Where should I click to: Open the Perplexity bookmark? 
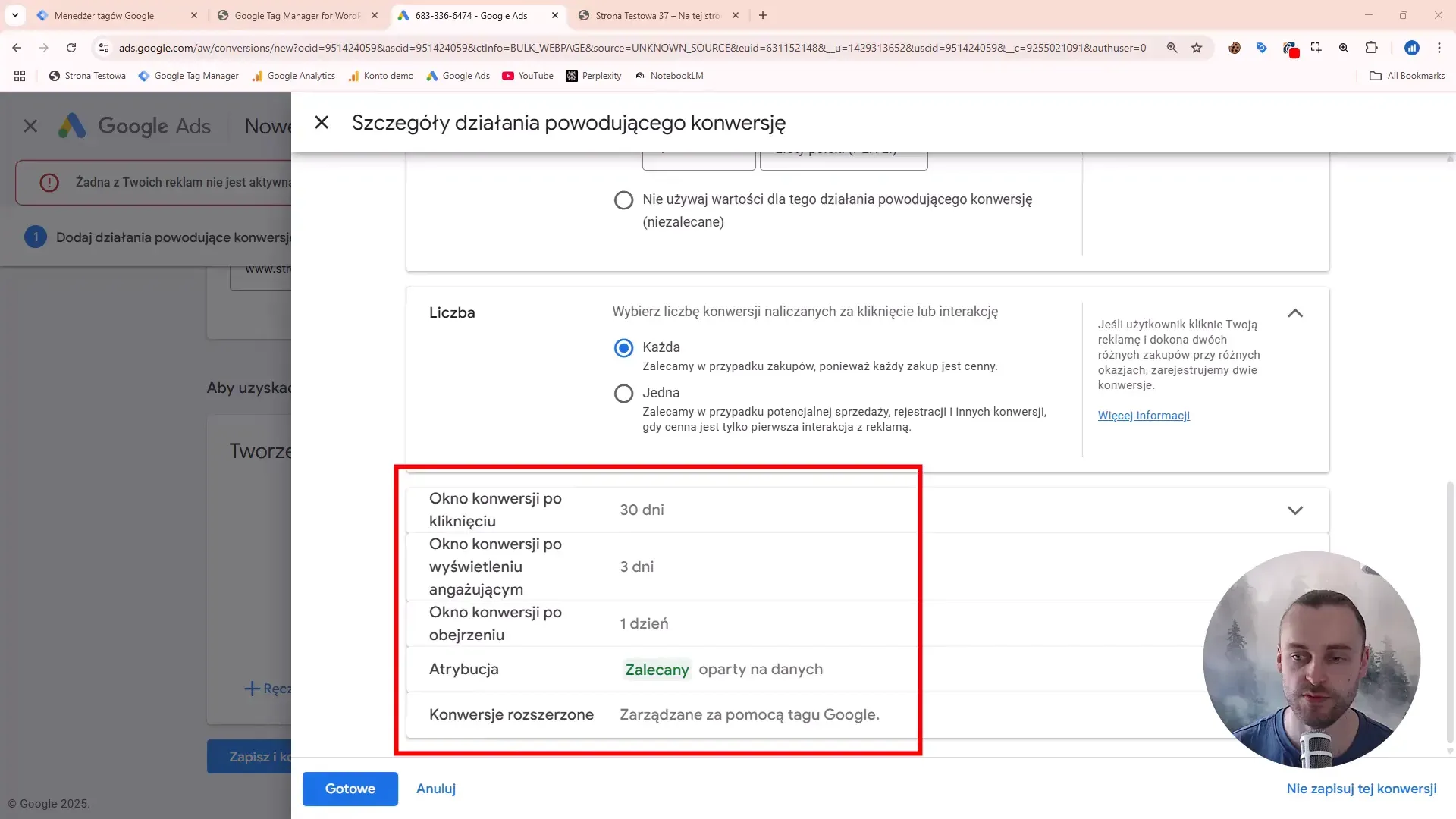594,76
